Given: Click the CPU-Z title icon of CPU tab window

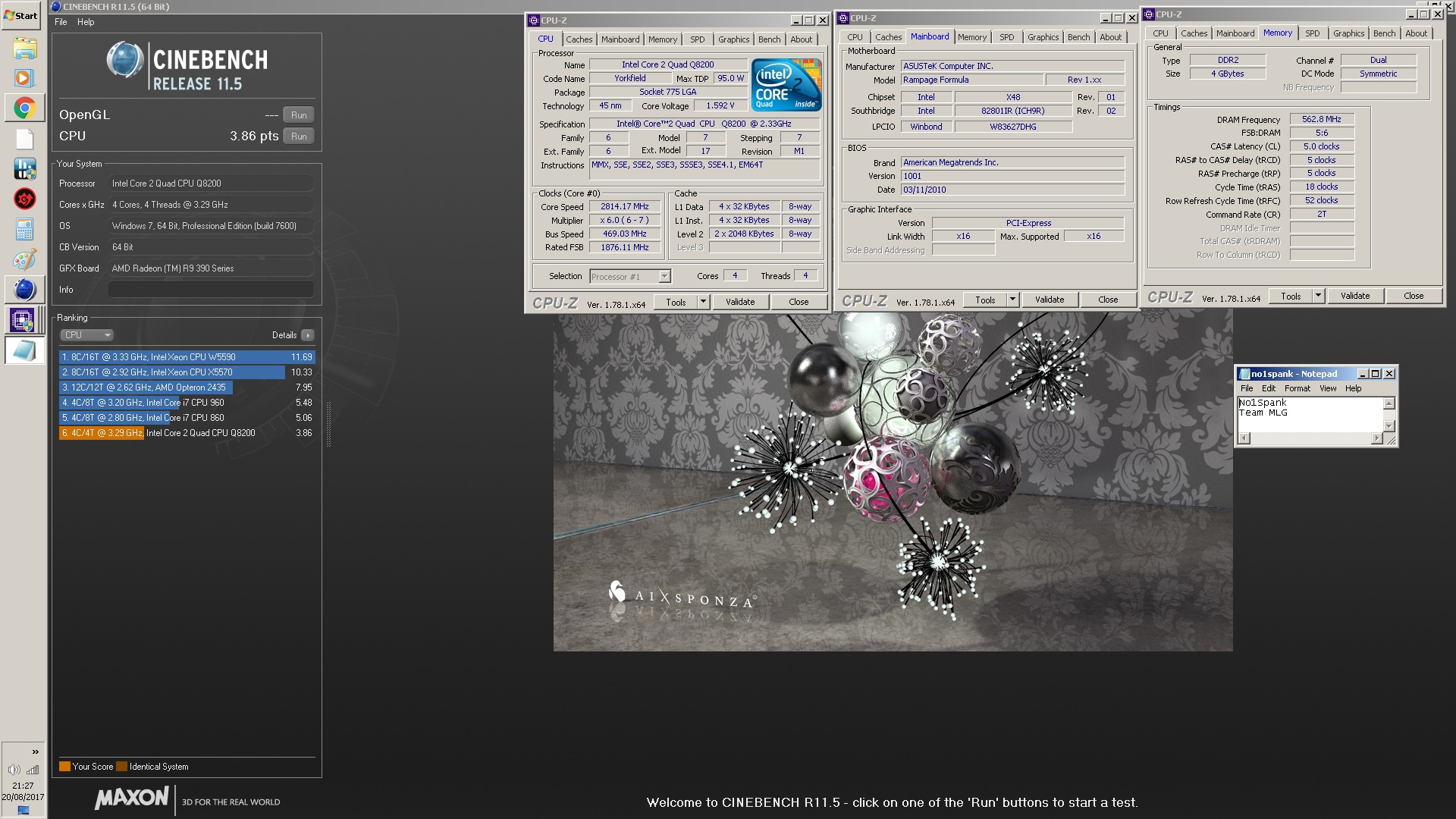Looking at the screenshot, I should [534, 20].
